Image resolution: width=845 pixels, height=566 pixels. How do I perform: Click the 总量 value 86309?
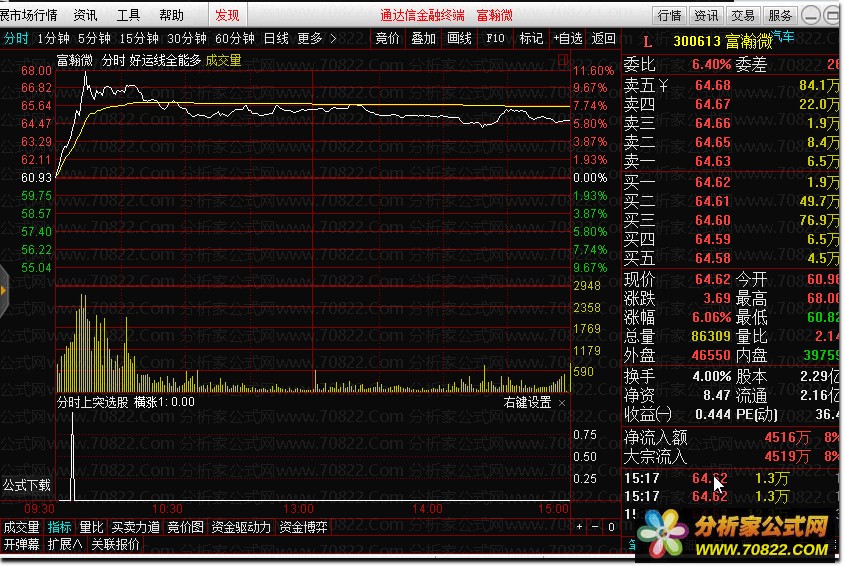tap(711, 336)
